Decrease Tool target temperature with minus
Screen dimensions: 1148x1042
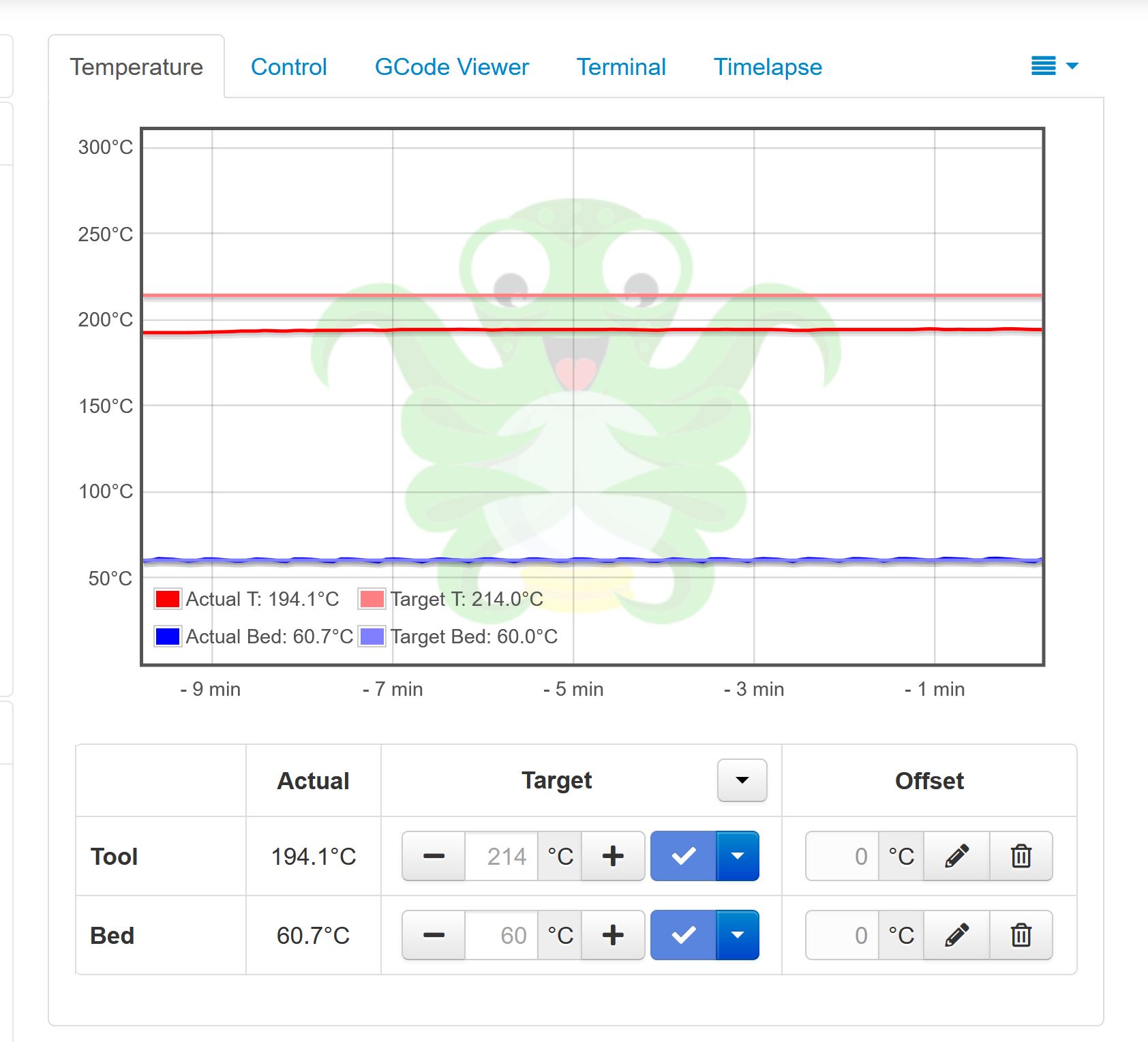[x=434, y=856]
